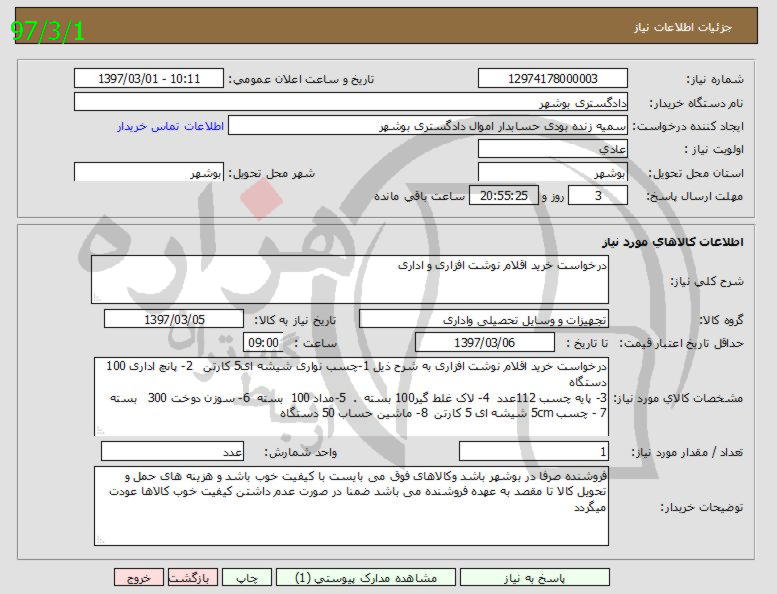This screenshot has width=777, height=594.
Task: Click the label مهلت ارسال پاسخ:
Action: 695,197
